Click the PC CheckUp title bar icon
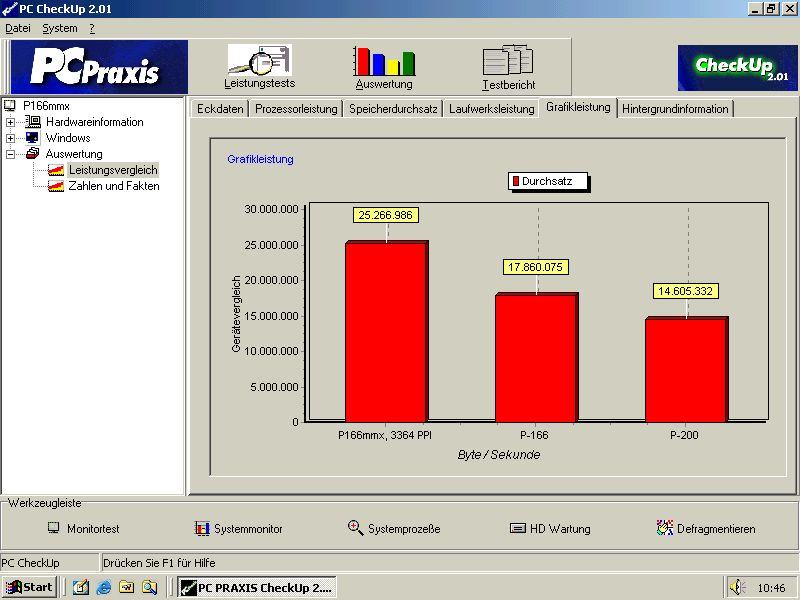This screenshot has height=600, width=800. (9, 9)
